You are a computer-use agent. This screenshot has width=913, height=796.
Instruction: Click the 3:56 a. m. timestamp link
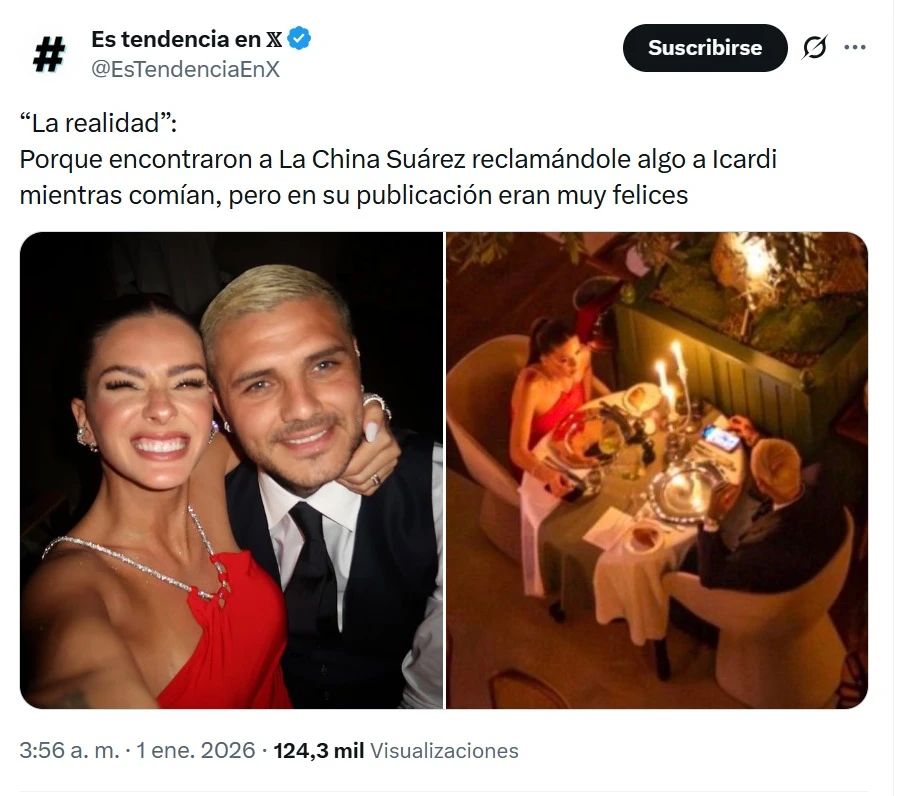coord(69,750)
